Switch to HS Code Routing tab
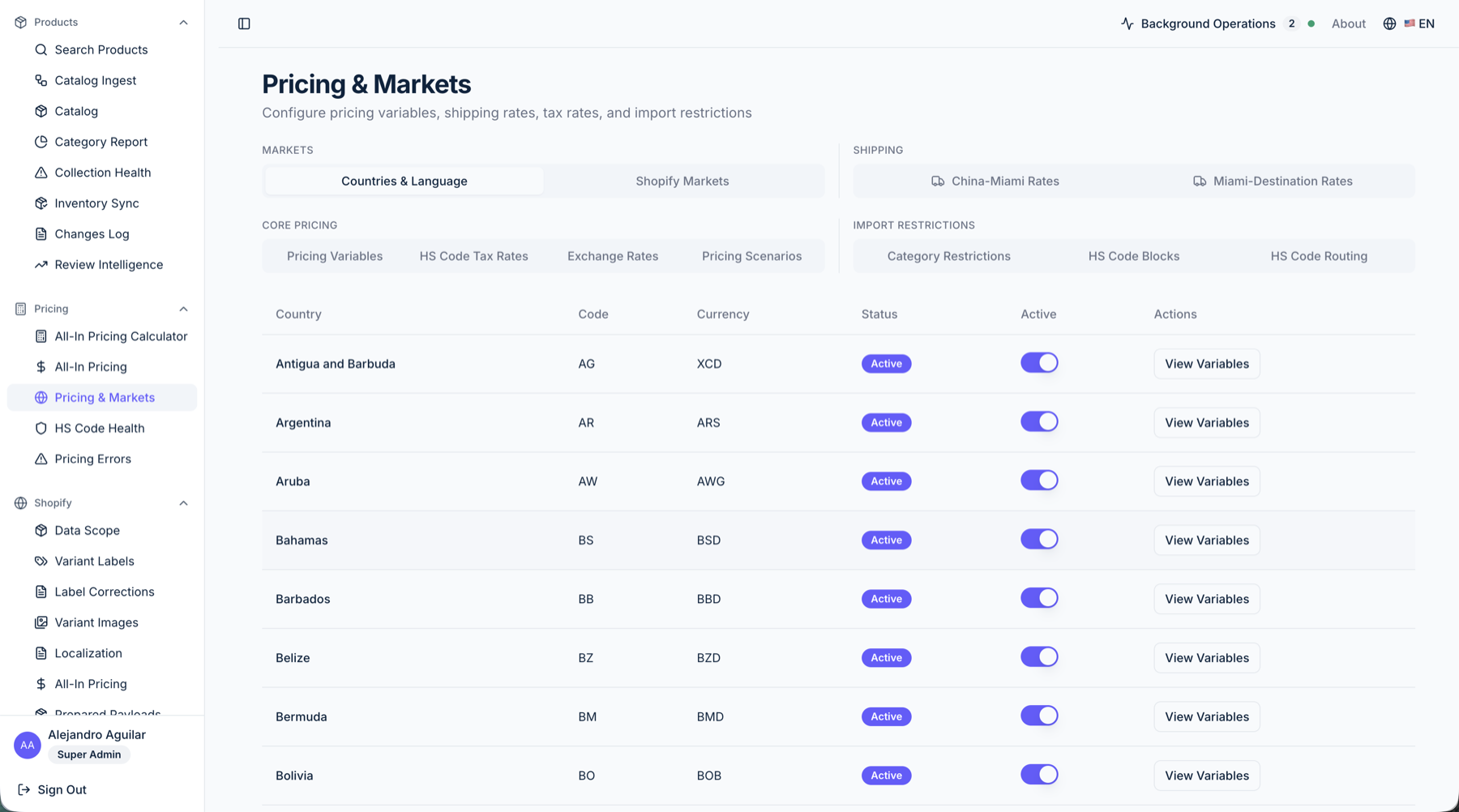This screenshot has height=812, width=1459. (1319, 256)
